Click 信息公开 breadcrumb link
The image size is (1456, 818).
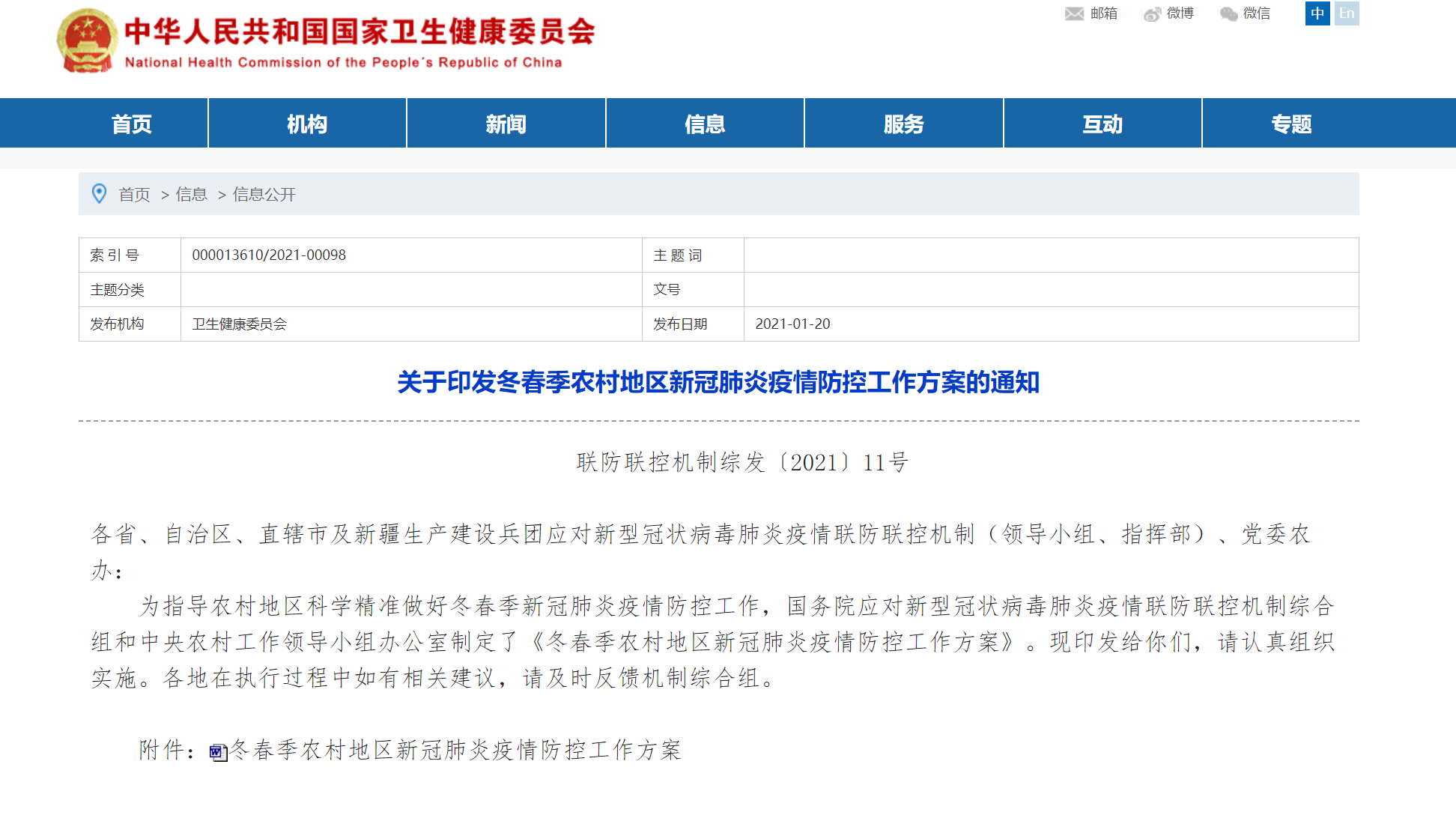pyautogui.click(x=264, y=195)
